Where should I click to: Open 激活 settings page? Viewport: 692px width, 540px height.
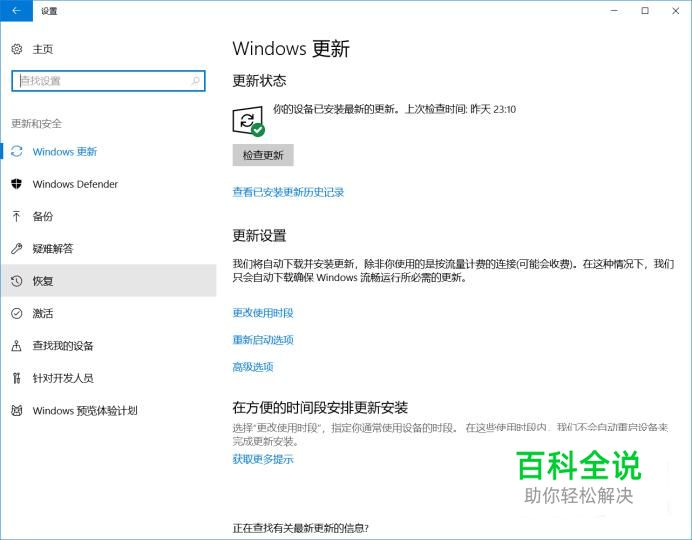tap(108, 313)
